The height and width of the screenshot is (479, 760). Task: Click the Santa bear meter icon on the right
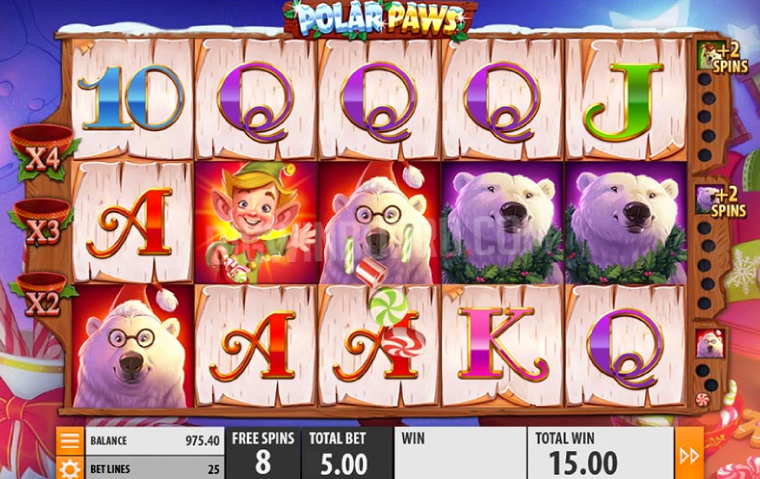click(x=710, y=344)
